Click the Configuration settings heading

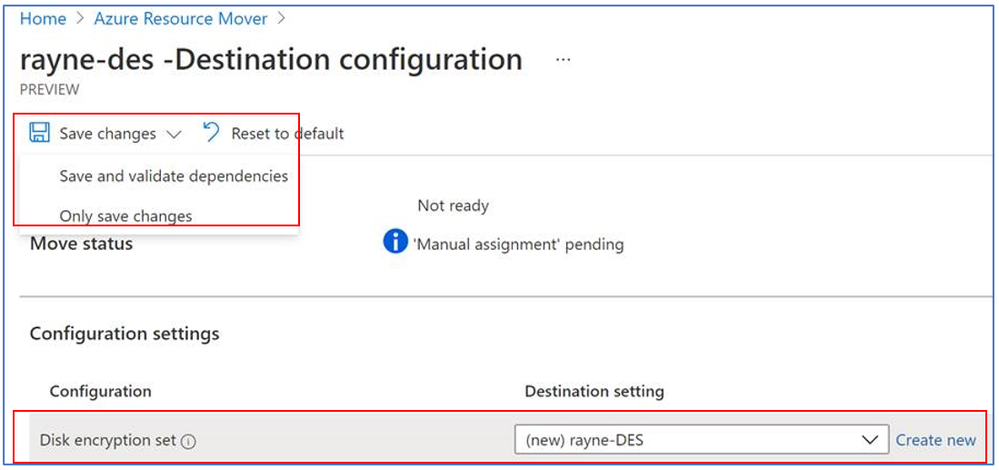point(125,334)
